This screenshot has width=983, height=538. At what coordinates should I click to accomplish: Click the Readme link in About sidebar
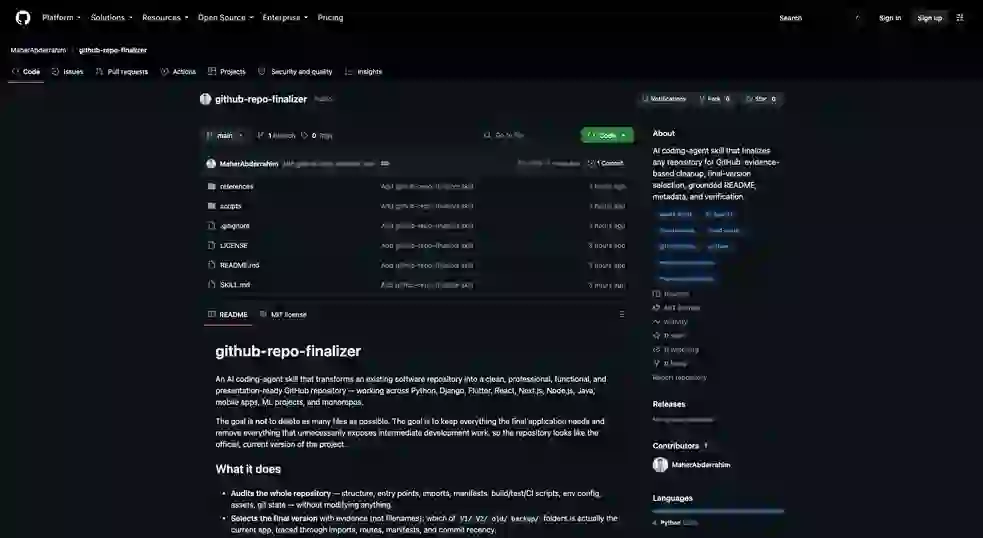point(671,293)
